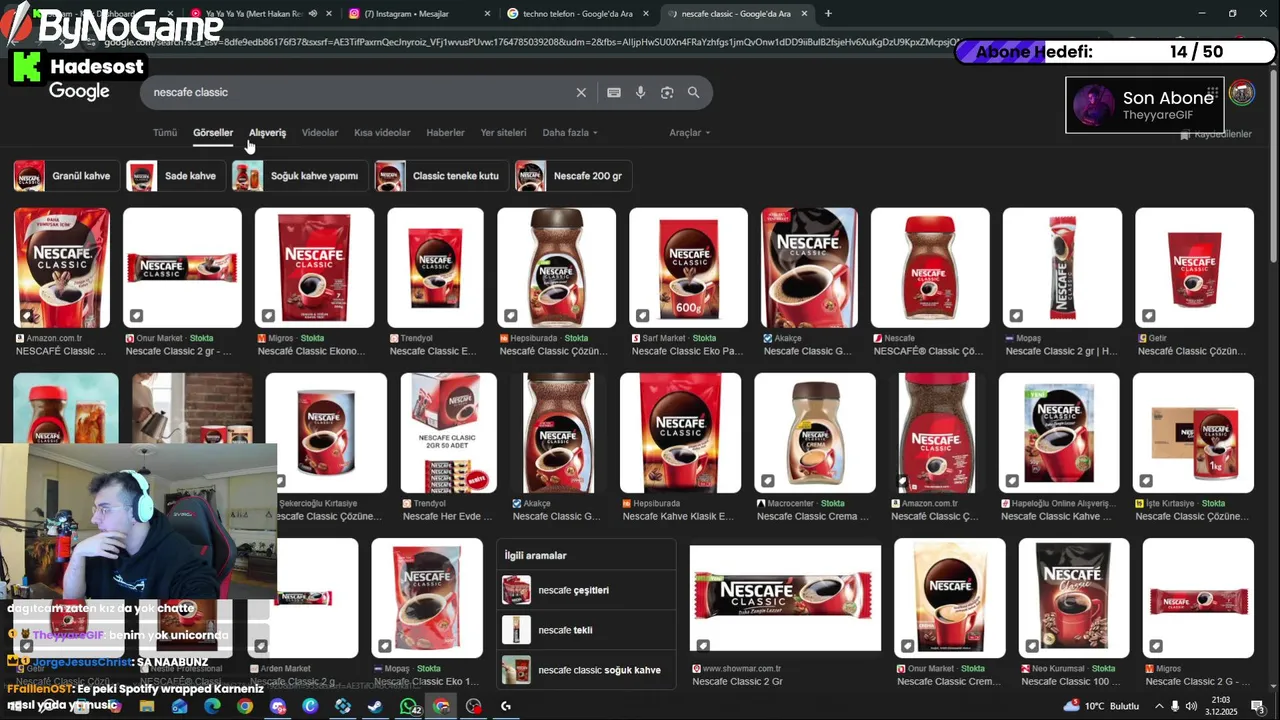Open the www.showmar.com.tr Classic 2 Gr image
Screen dimensions: 1280x720
[785, 598]
